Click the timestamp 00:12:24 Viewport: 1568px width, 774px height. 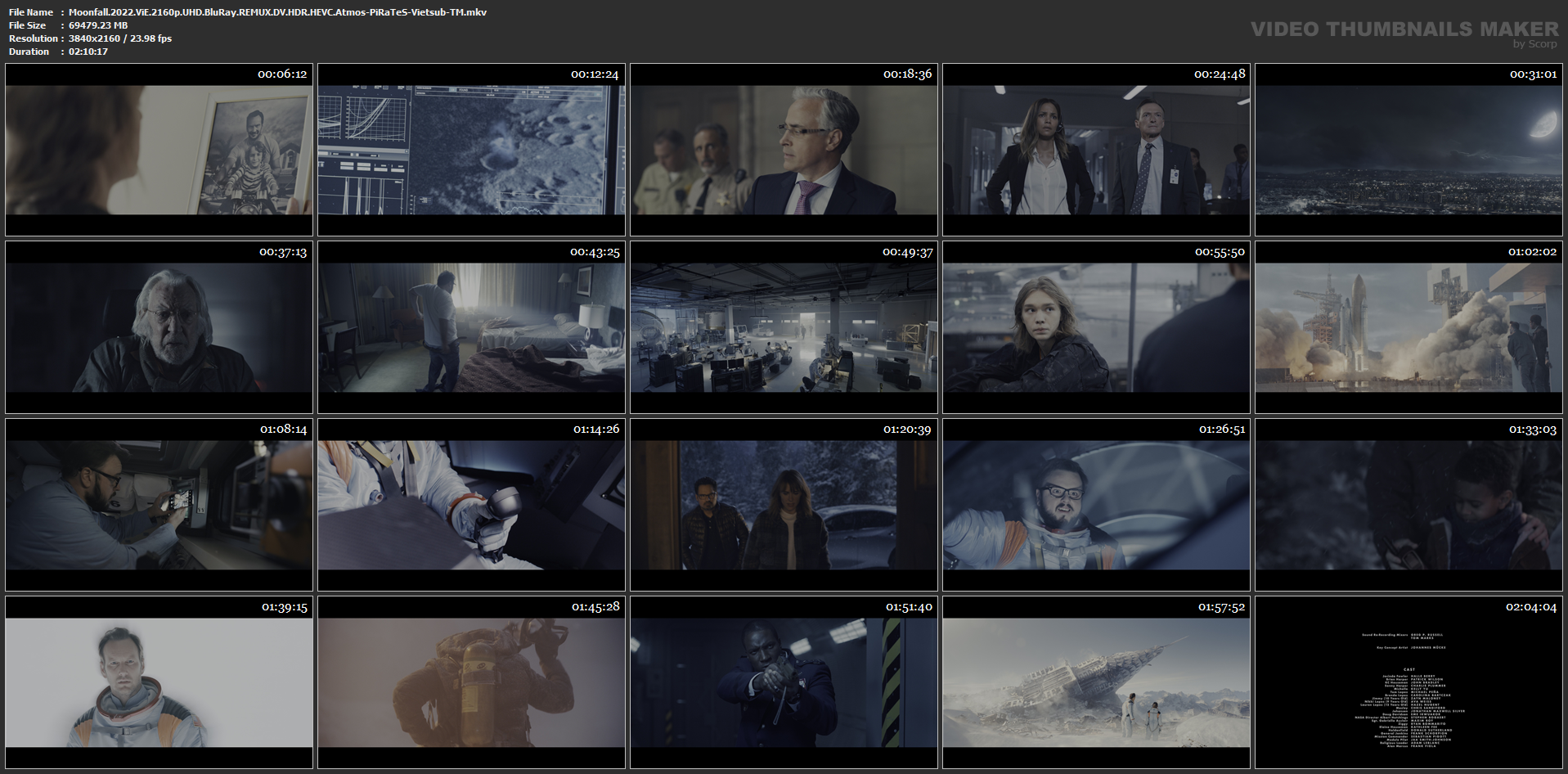click(x=595, y=74)
